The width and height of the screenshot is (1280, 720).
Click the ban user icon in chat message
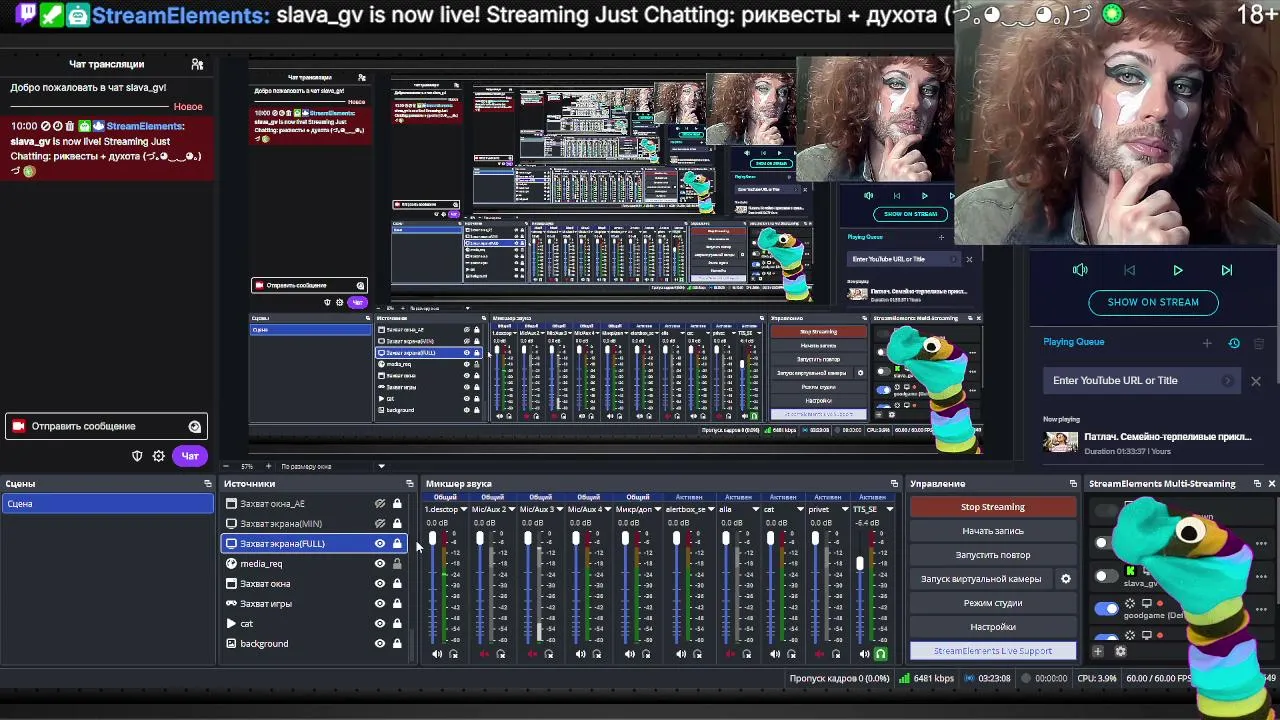[x=44, y=126]
